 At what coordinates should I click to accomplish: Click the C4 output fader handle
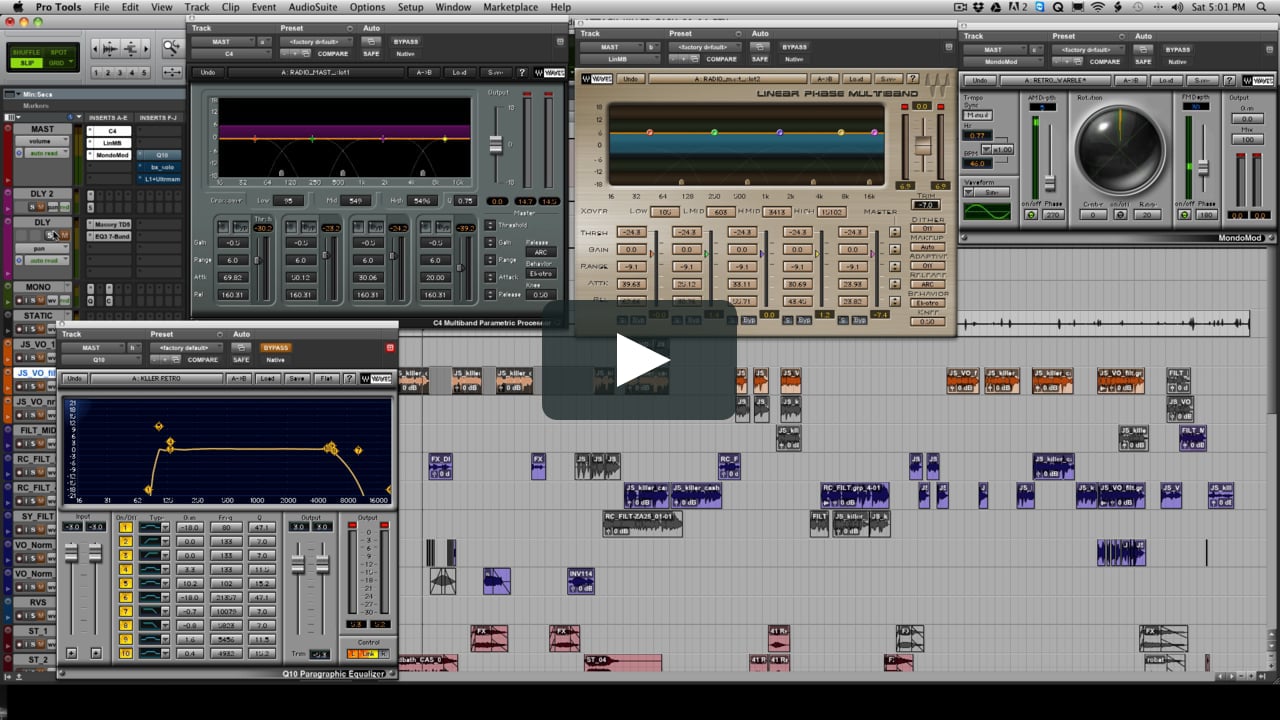pos(495,145)
